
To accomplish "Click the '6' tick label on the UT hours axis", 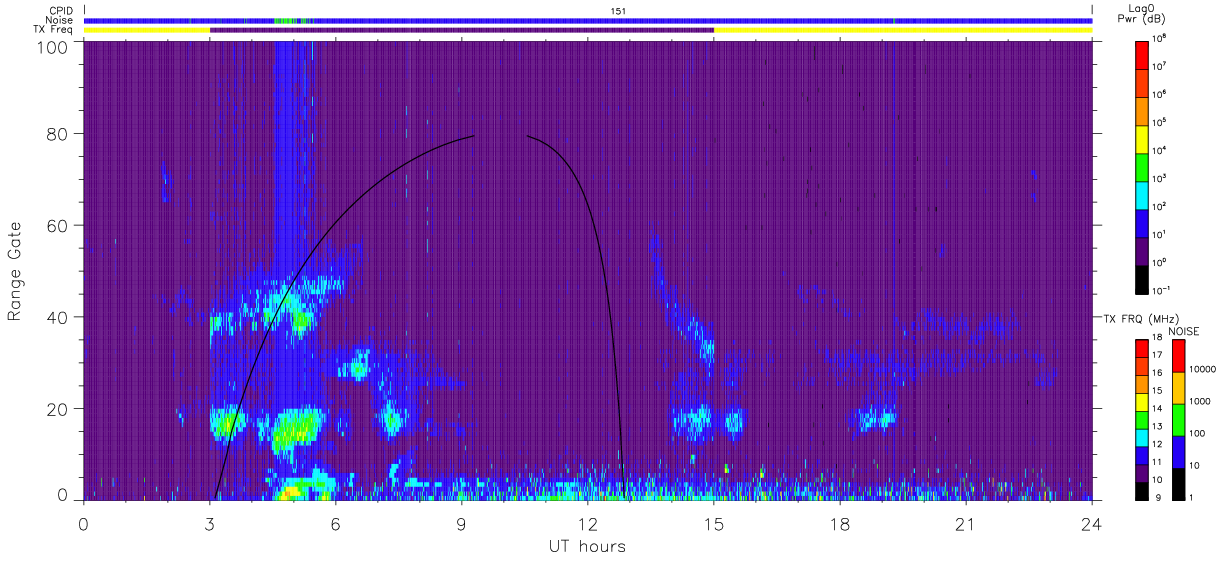I will [335, 524].
